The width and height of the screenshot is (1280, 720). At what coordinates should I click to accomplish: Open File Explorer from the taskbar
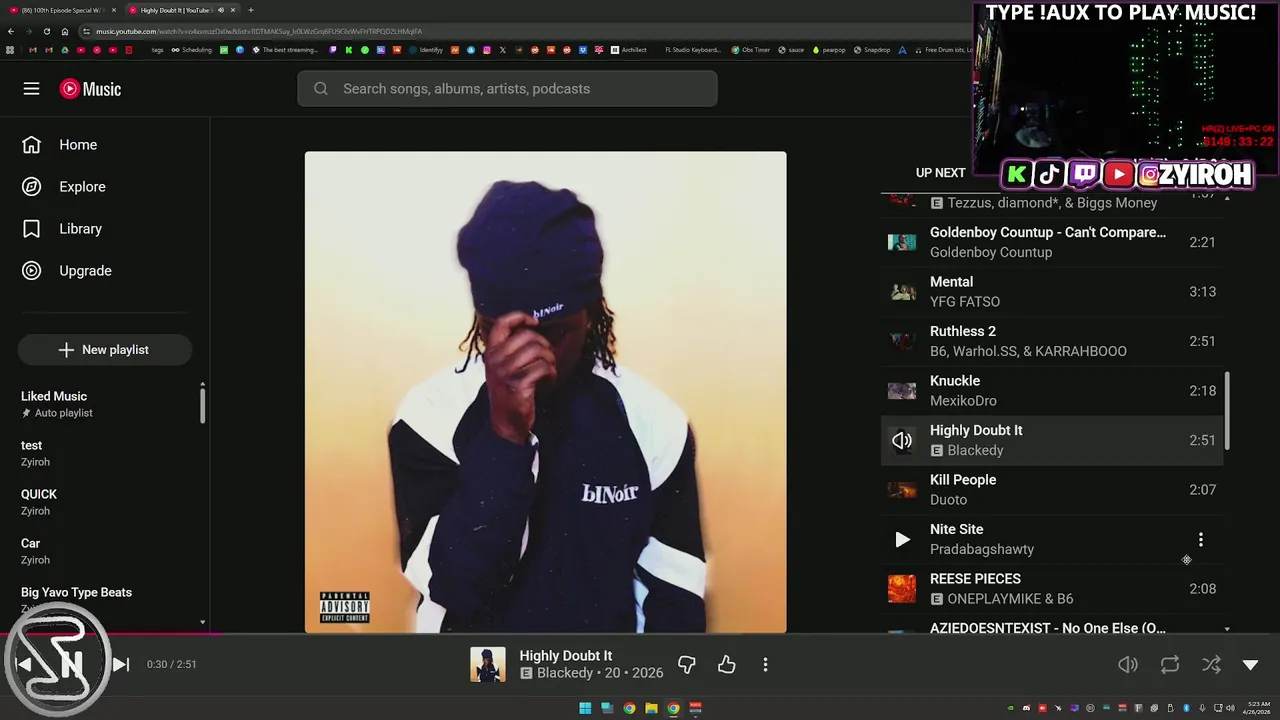point(651,709)
